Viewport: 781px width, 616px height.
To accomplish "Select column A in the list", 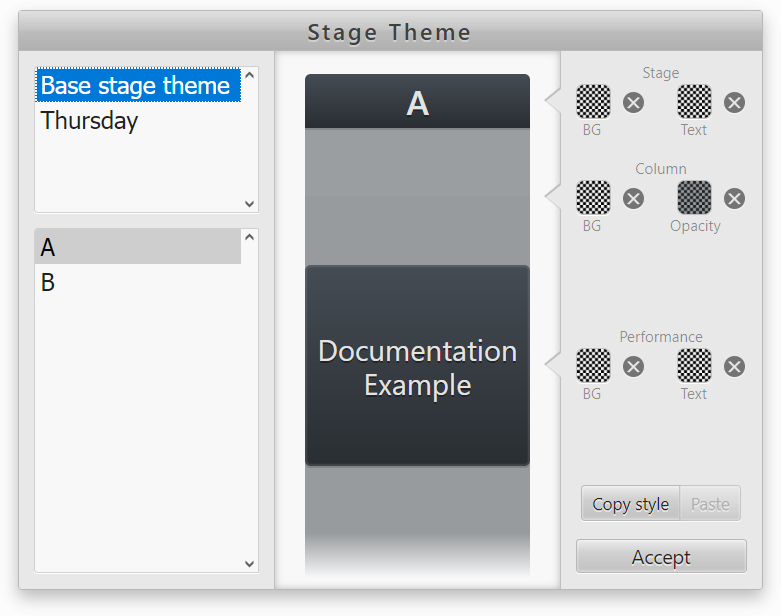I will coord(138,247).
